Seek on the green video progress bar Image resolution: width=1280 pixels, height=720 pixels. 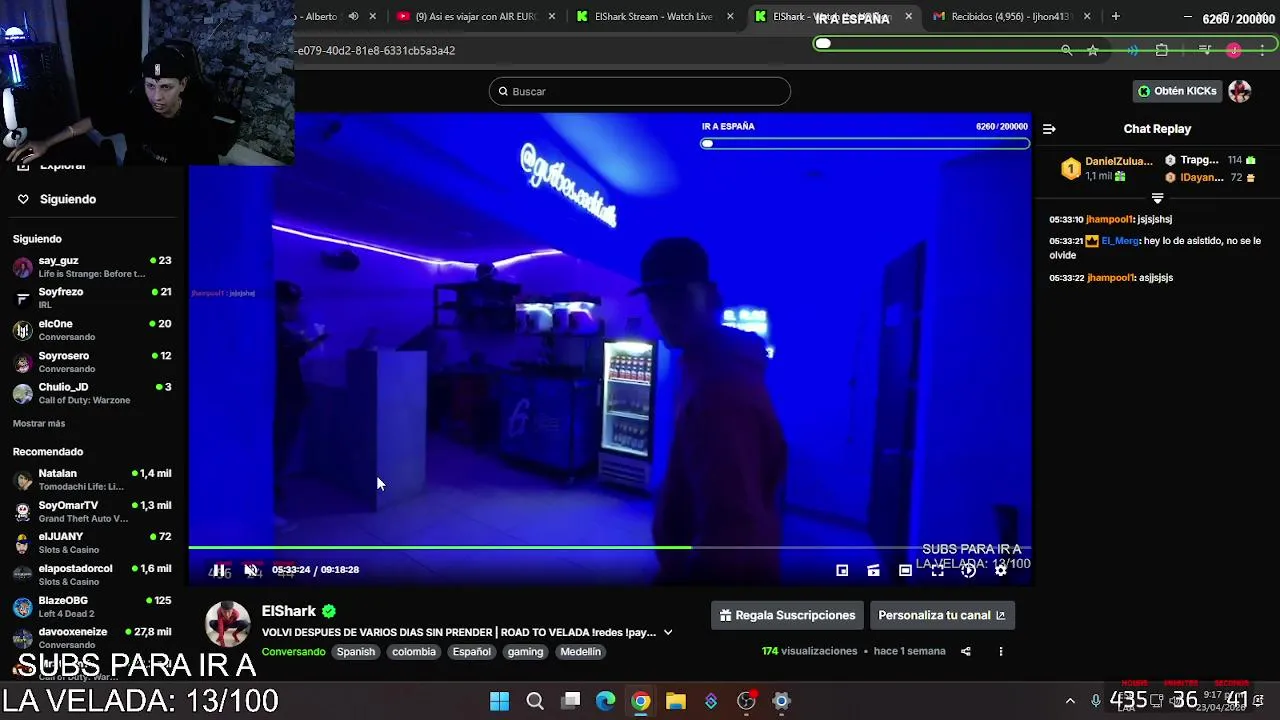[610, 547]
